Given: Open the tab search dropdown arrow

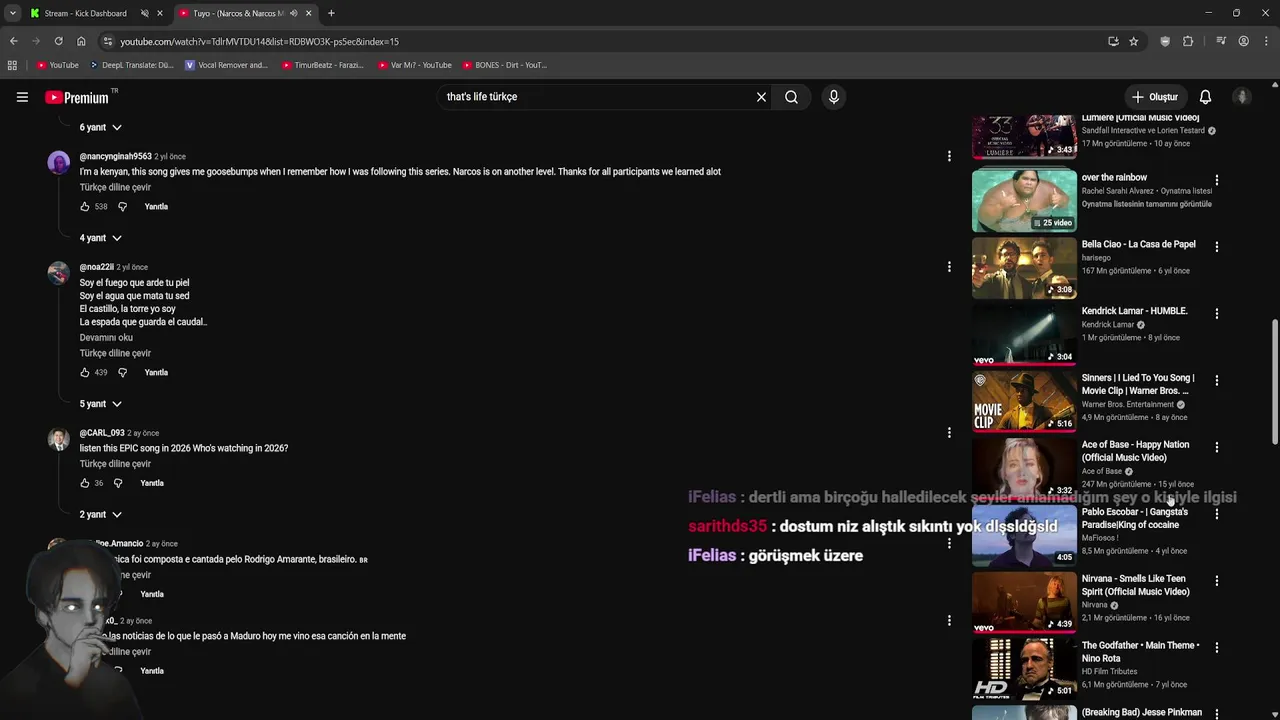Looking at the screenshot, I should tap(12, 13).
